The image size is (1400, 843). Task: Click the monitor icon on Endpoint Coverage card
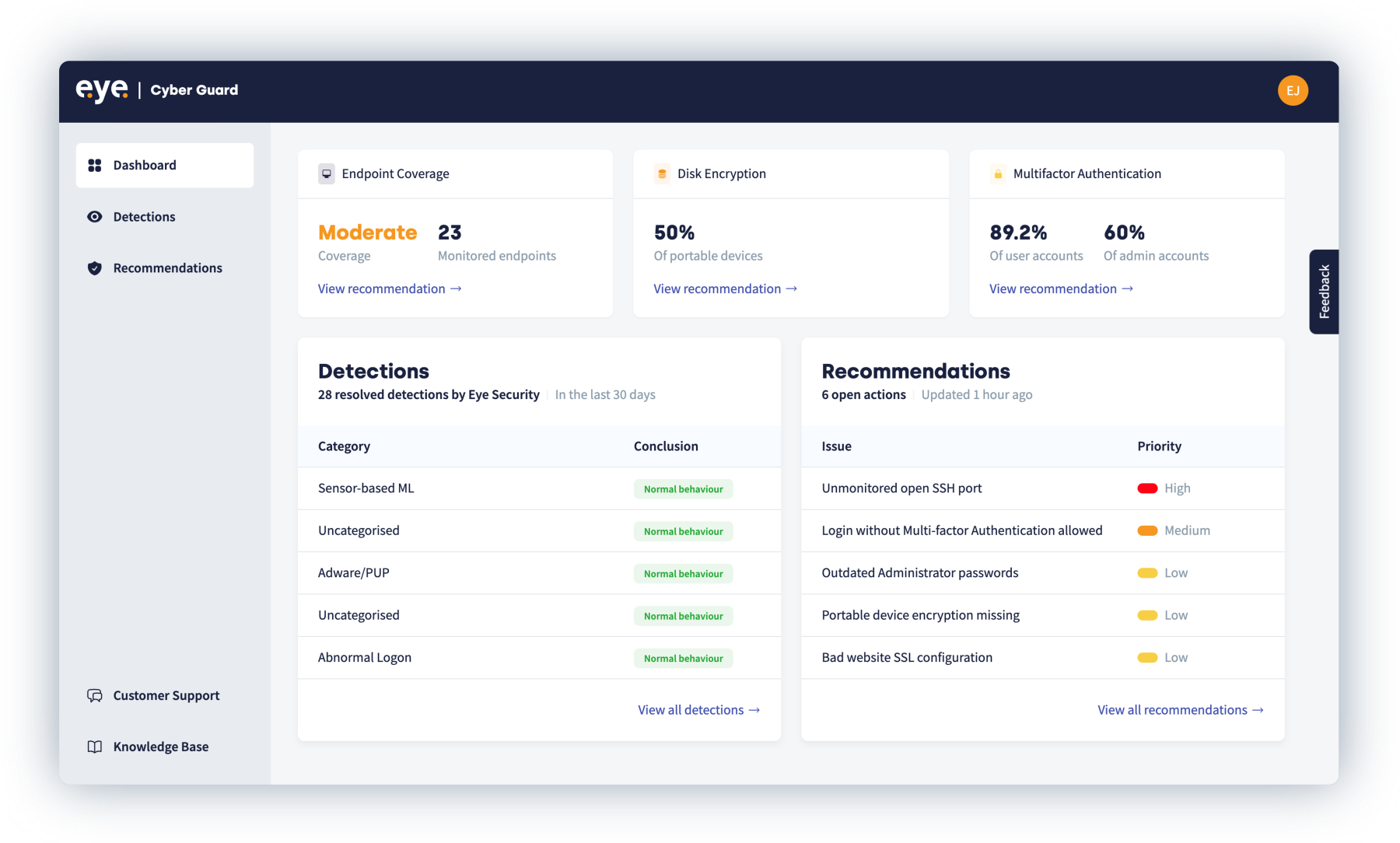pos(326,173)
